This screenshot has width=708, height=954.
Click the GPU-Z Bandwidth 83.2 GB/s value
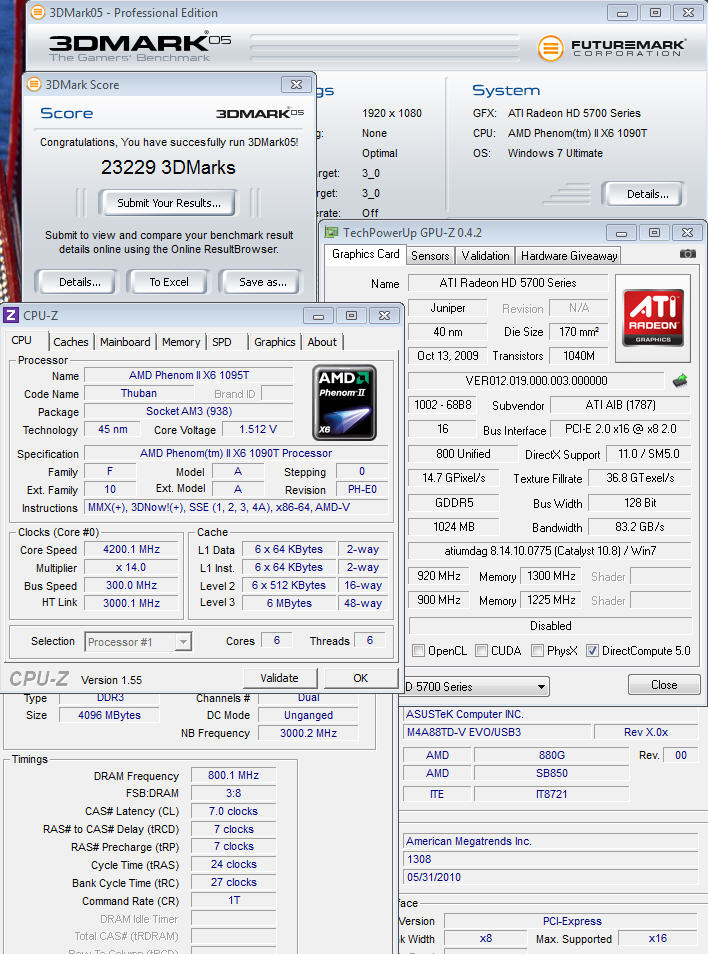(639, 527)
